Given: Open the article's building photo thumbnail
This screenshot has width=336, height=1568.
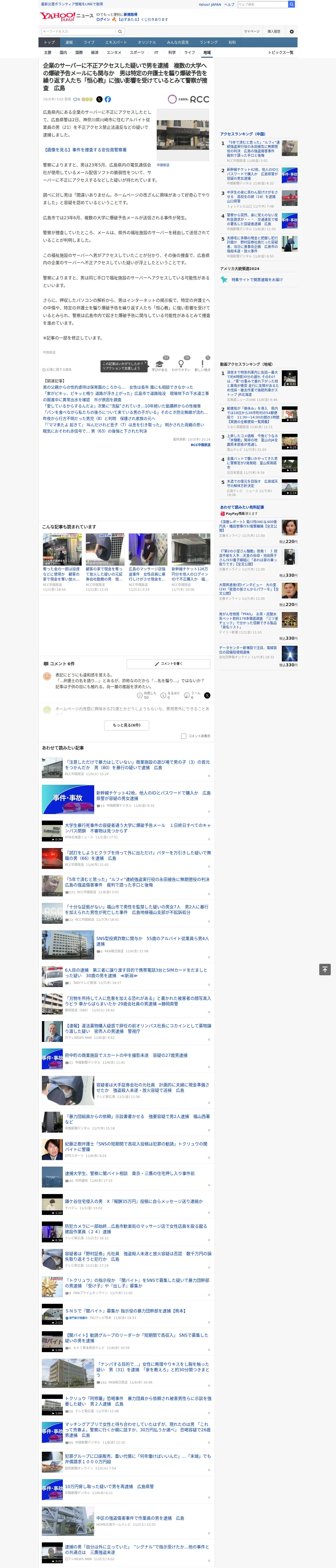Looking at the screenshot, I should click(x=183, y=135).
